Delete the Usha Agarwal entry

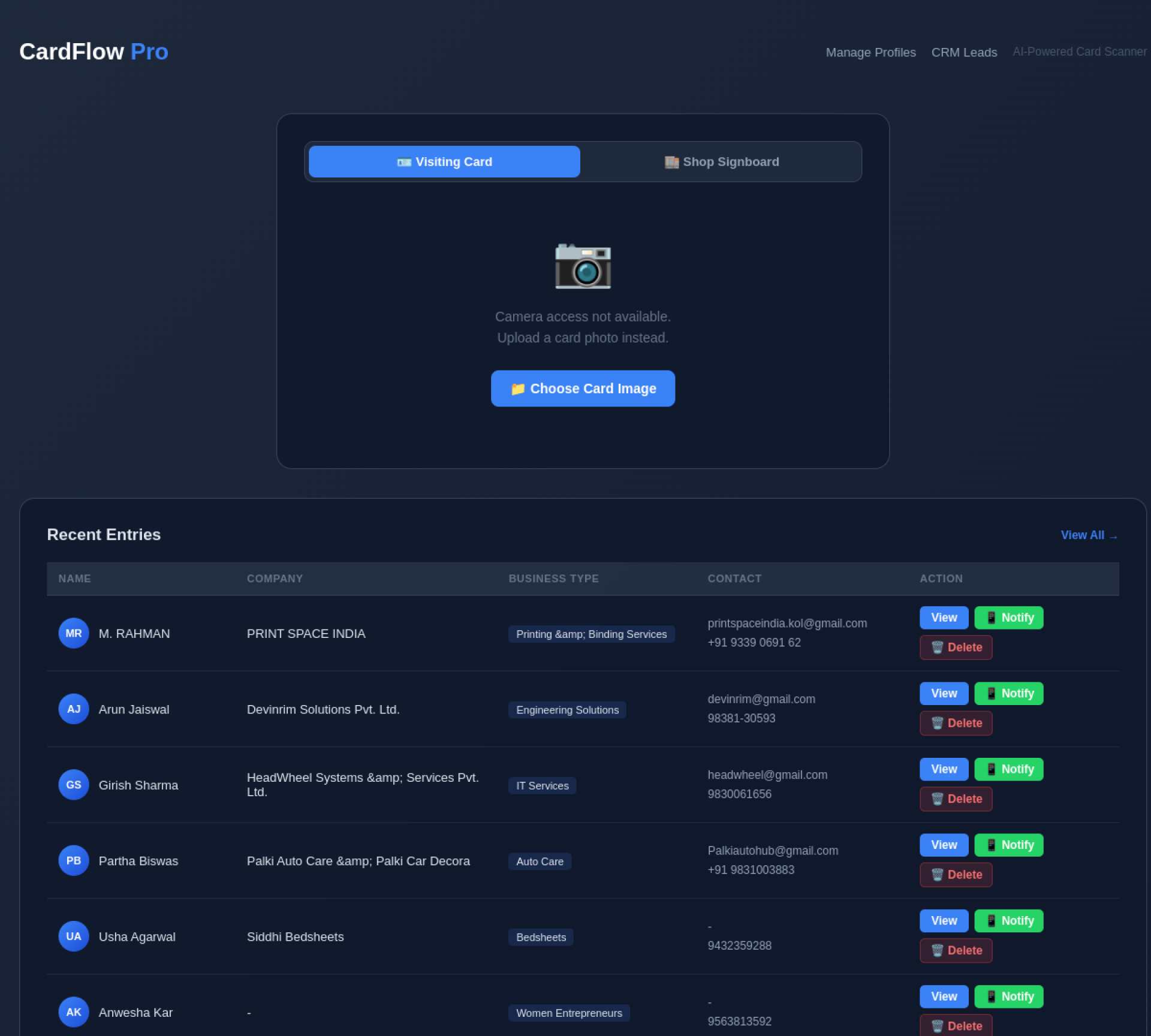point(956,951)
